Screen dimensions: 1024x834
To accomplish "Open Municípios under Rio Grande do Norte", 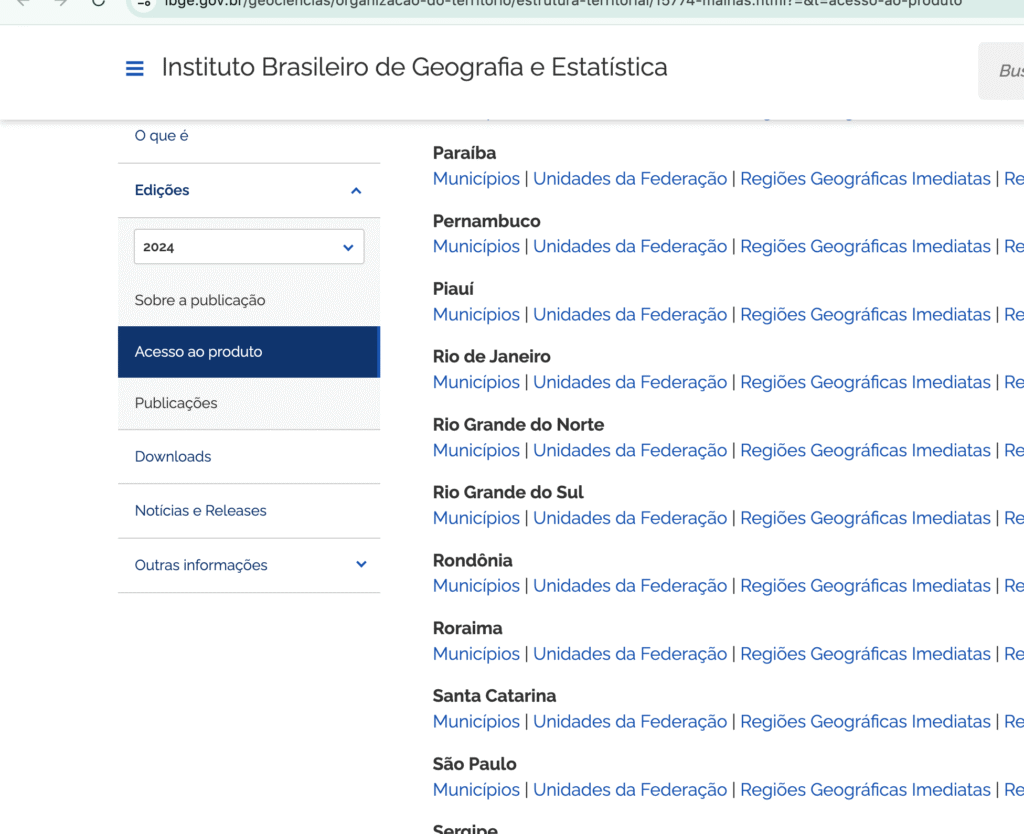I will 476,451.
